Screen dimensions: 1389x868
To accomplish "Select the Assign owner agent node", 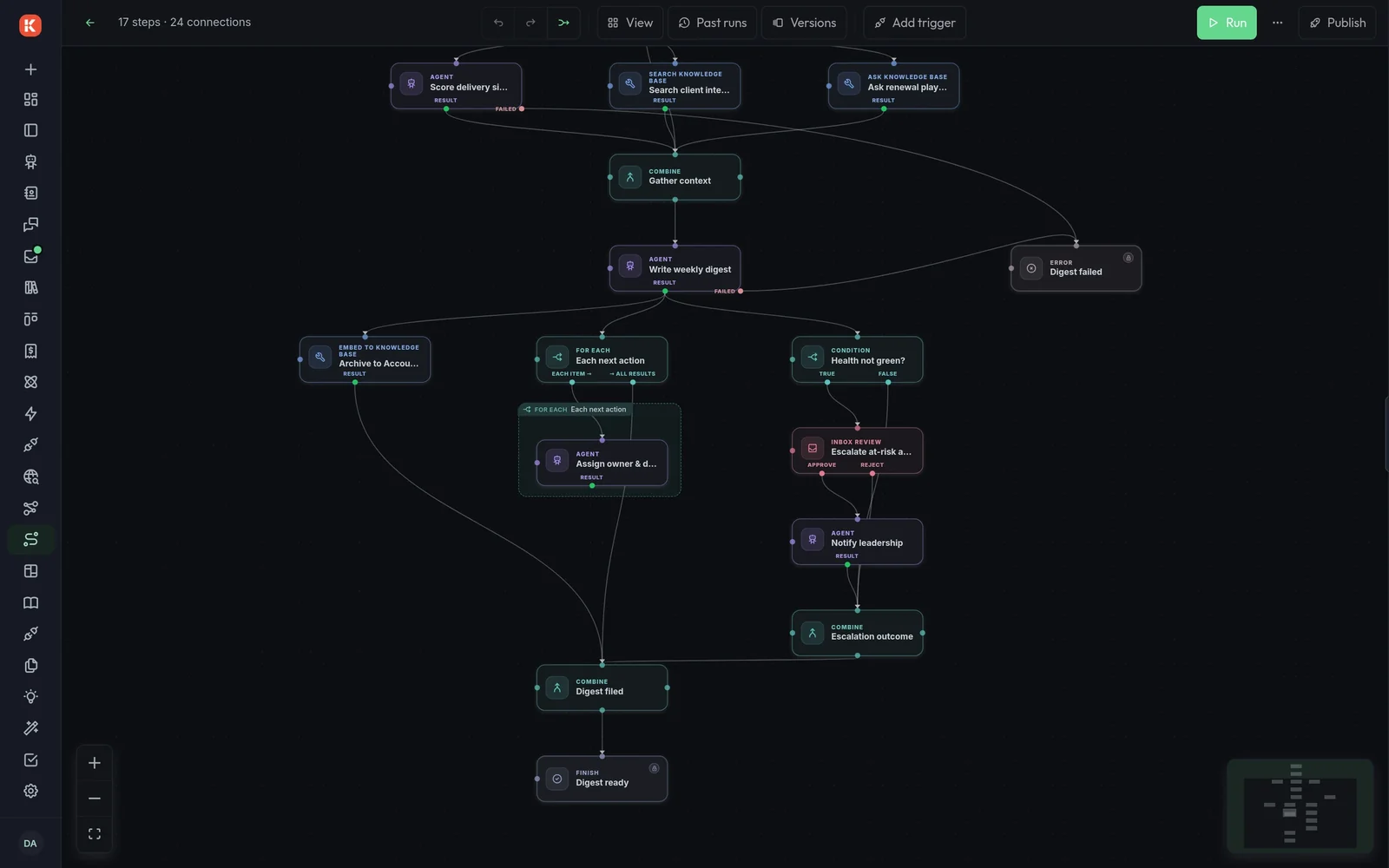I will (x=602, y=463).
